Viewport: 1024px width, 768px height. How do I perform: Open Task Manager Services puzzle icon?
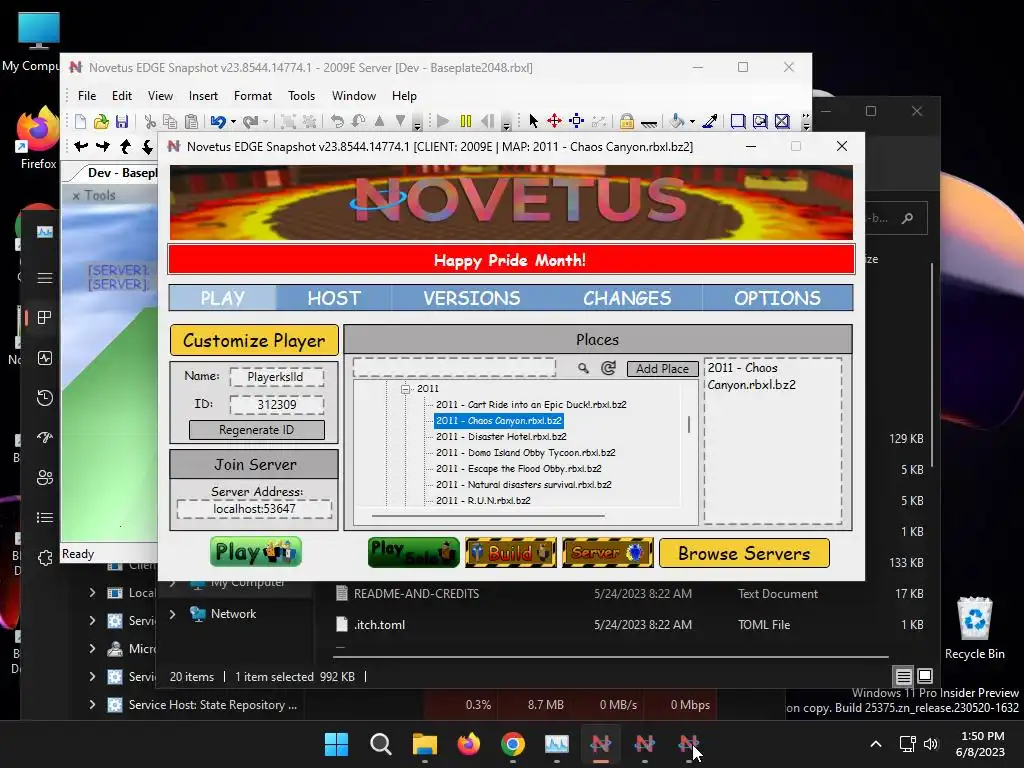pyautogui.click(x=44, y=558)
